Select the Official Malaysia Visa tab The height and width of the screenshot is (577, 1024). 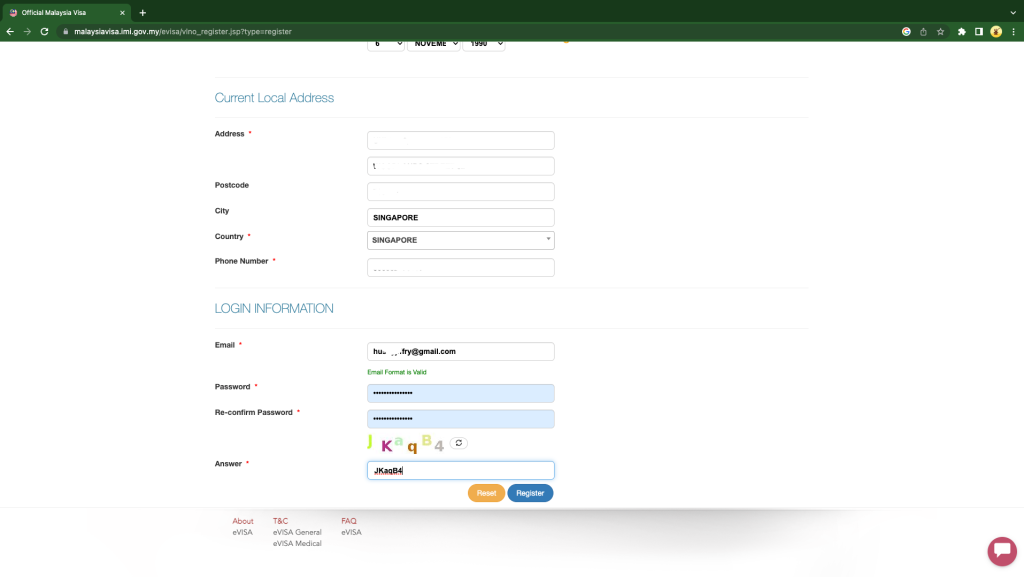65,12
